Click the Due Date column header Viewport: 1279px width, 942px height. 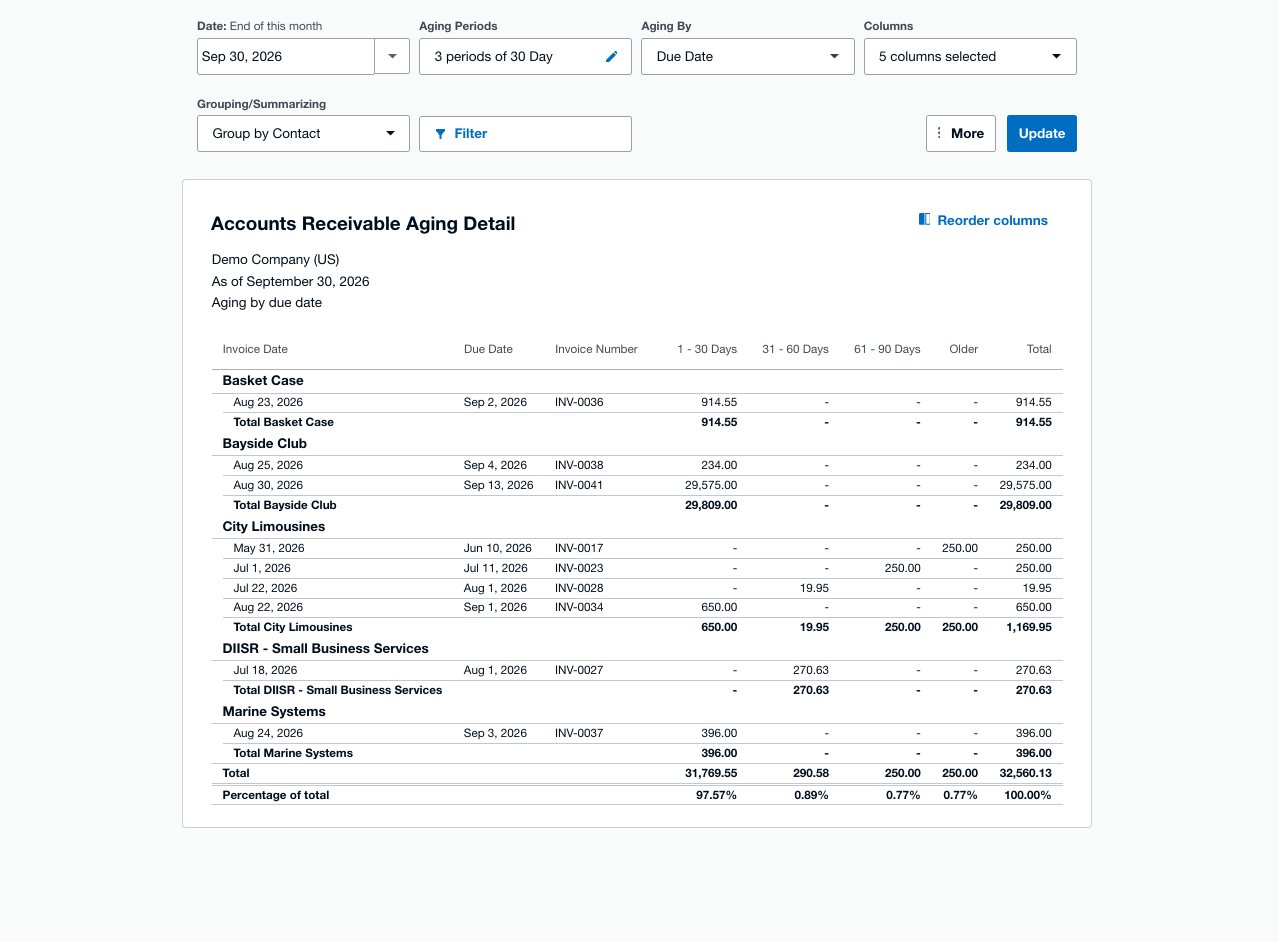(x=488, y=349)
